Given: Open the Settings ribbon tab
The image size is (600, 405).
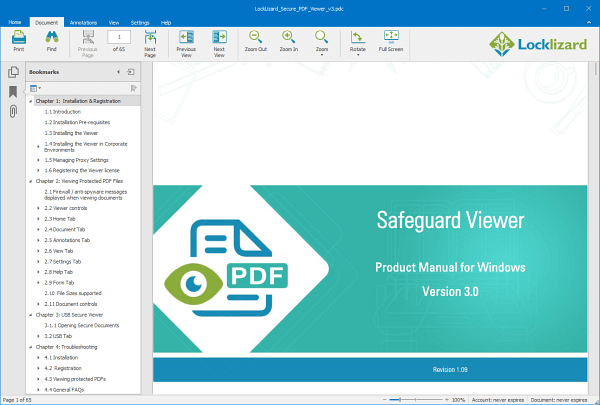Looking at the screenshot, I should pyautogui.click(x=140, y=23).
